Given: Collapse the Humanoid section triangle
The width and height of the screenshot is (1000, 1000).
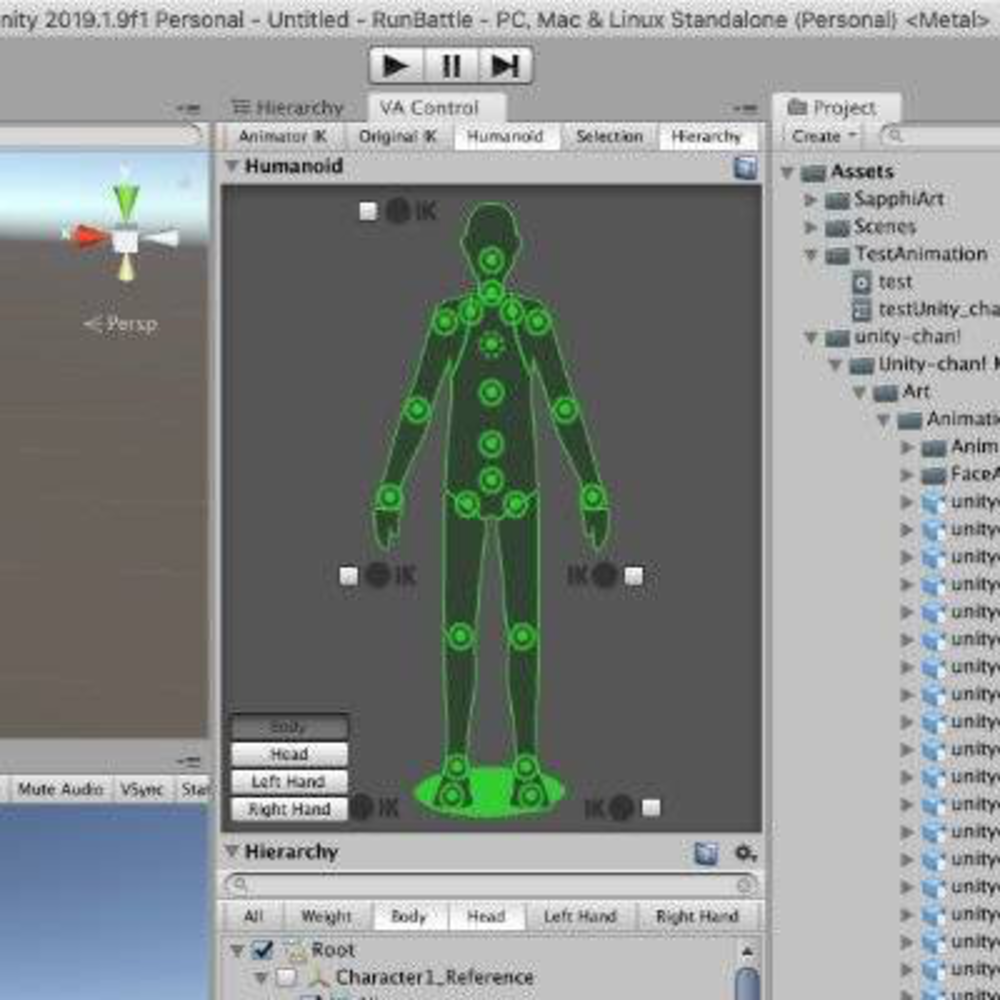Looking at the screenshot, I should pos(232,167).
